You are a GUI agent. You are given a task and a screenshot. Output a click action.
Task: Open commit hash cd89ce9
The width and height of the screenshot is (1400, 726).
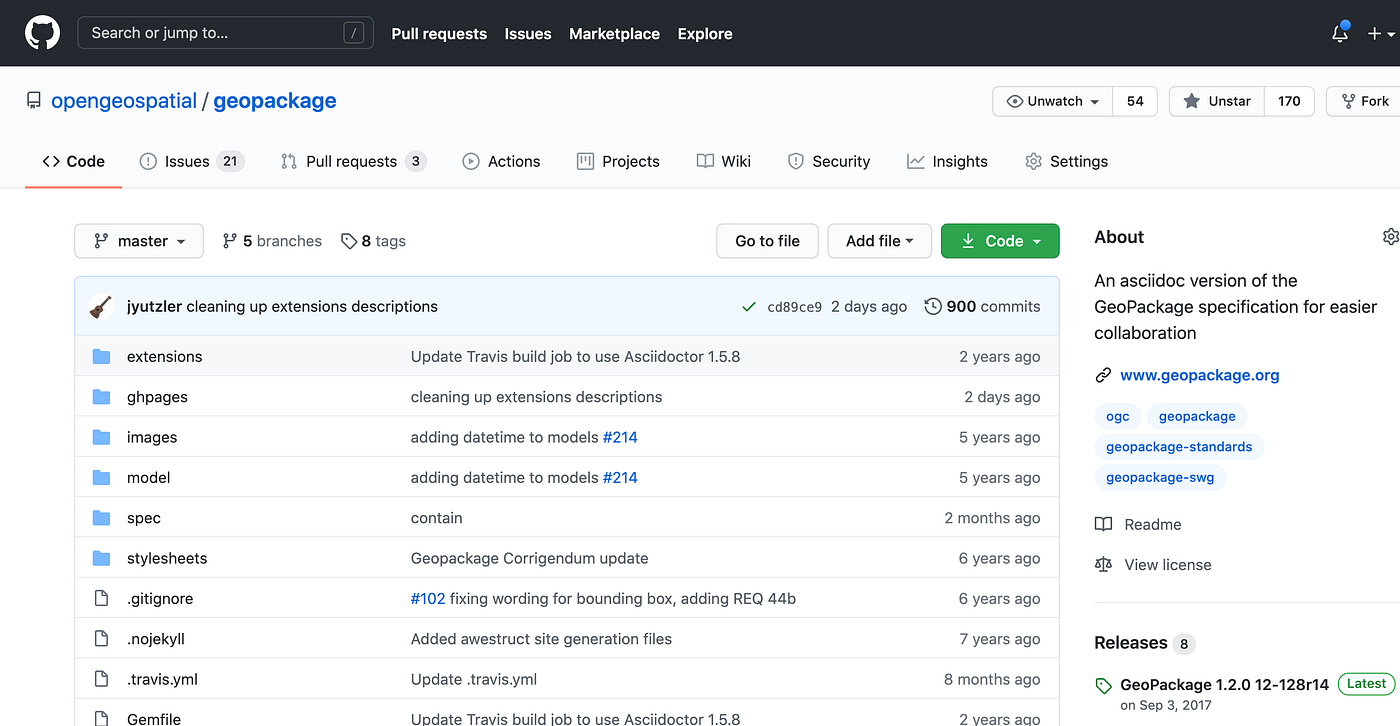(x=795, y=307)
